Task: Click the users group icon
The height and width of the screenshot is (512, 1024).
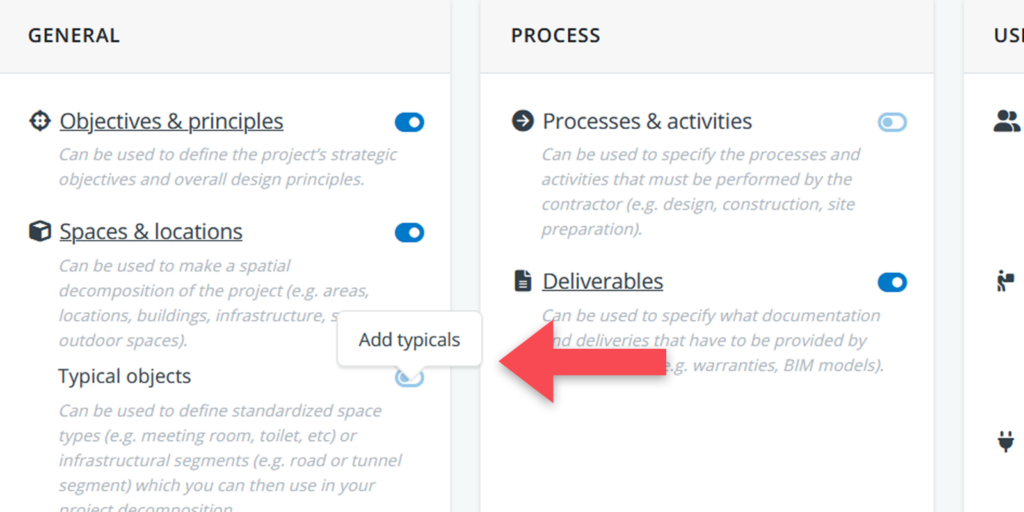Action: coord(1006,122)
